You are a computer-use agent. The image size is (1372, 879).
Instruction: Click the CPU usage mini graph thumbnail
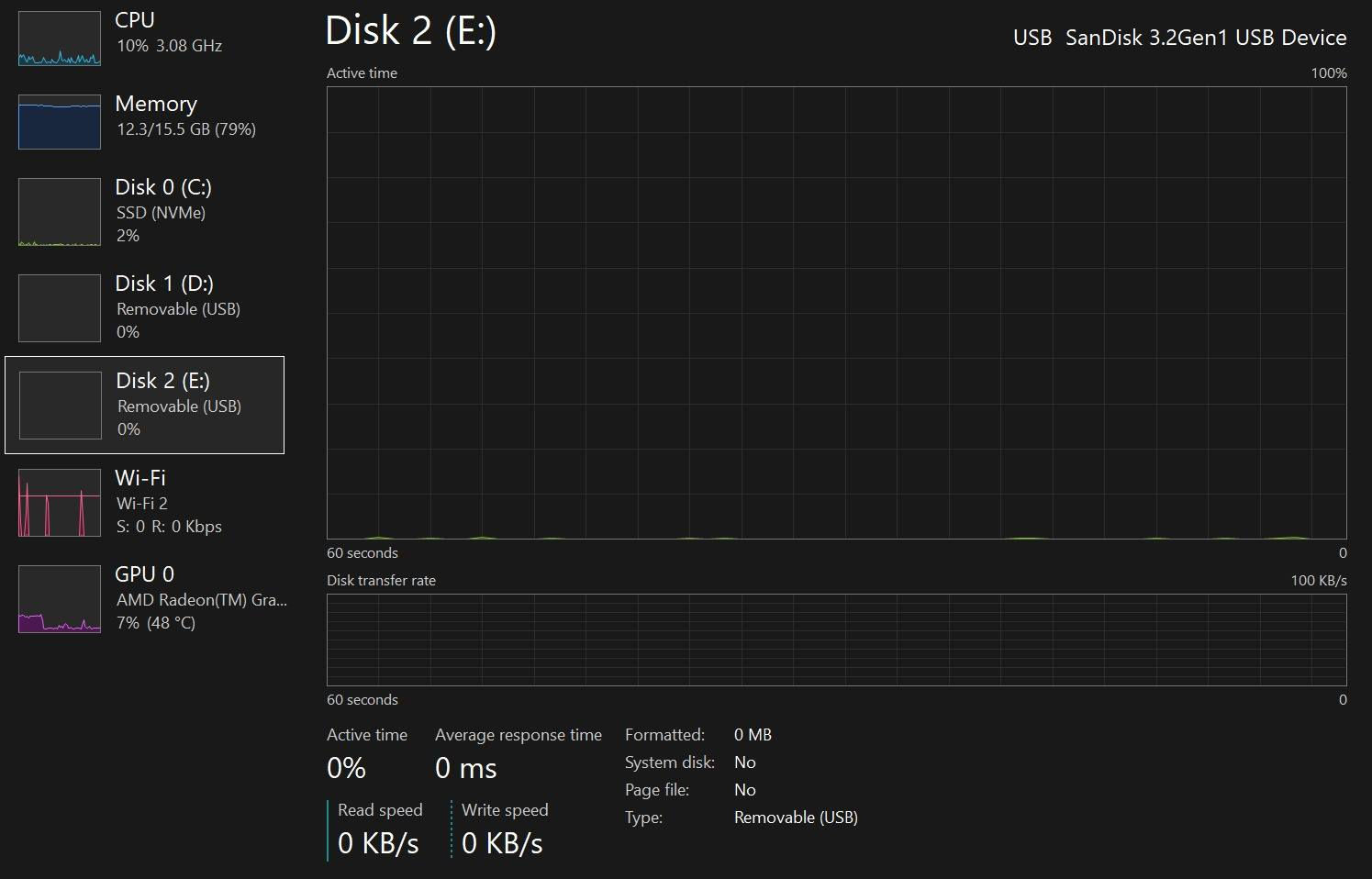pyautogui.click(x=60, y=39)
